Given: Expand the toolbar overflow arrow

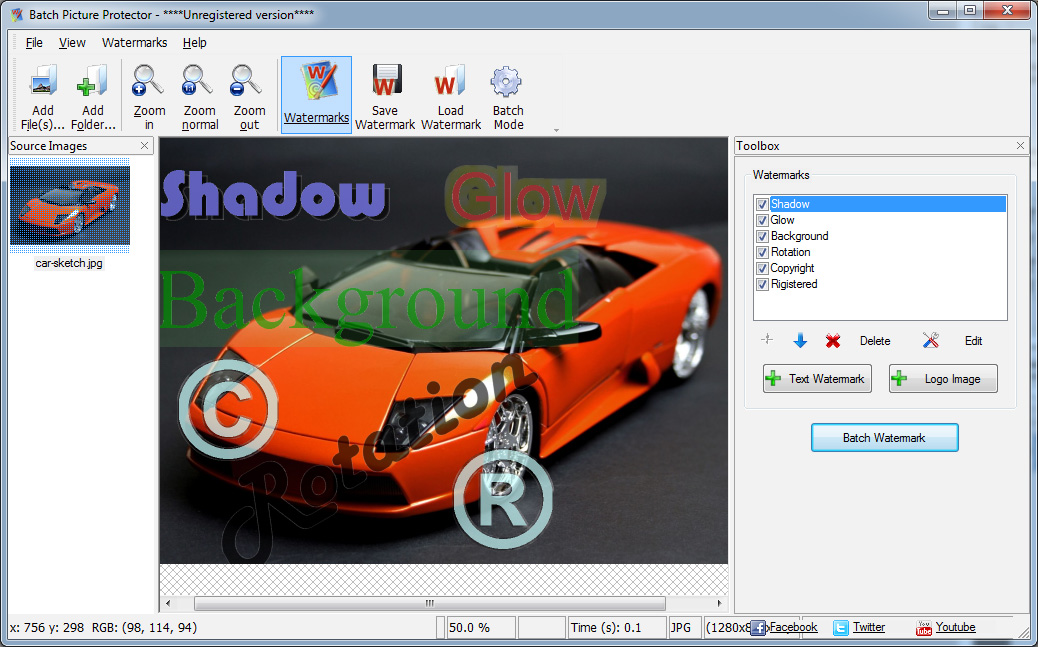Looking at the screenshot, I should pos(556,130).
